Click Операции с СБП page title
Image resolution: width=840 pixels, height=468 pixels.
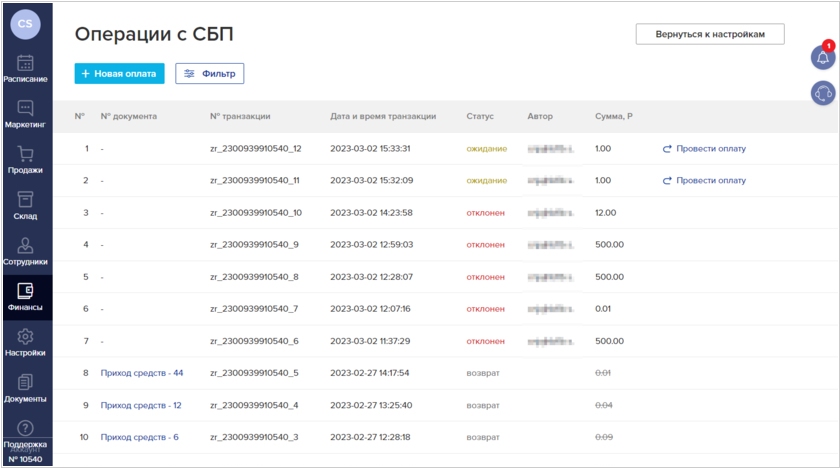[x=154, y=34]
